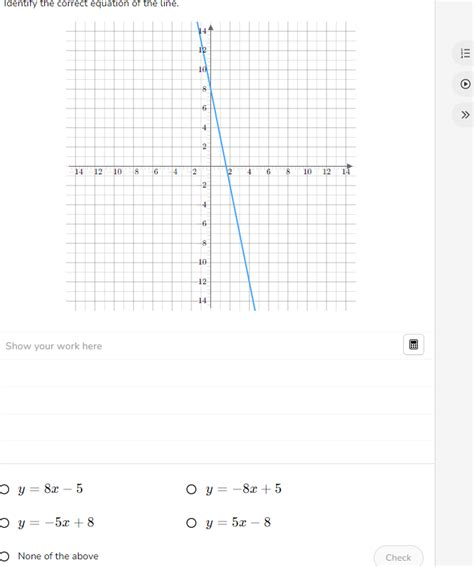The width and height of the screenshot is (474, 567).
Task: Click the second blank work line
Action: point(216,400)
